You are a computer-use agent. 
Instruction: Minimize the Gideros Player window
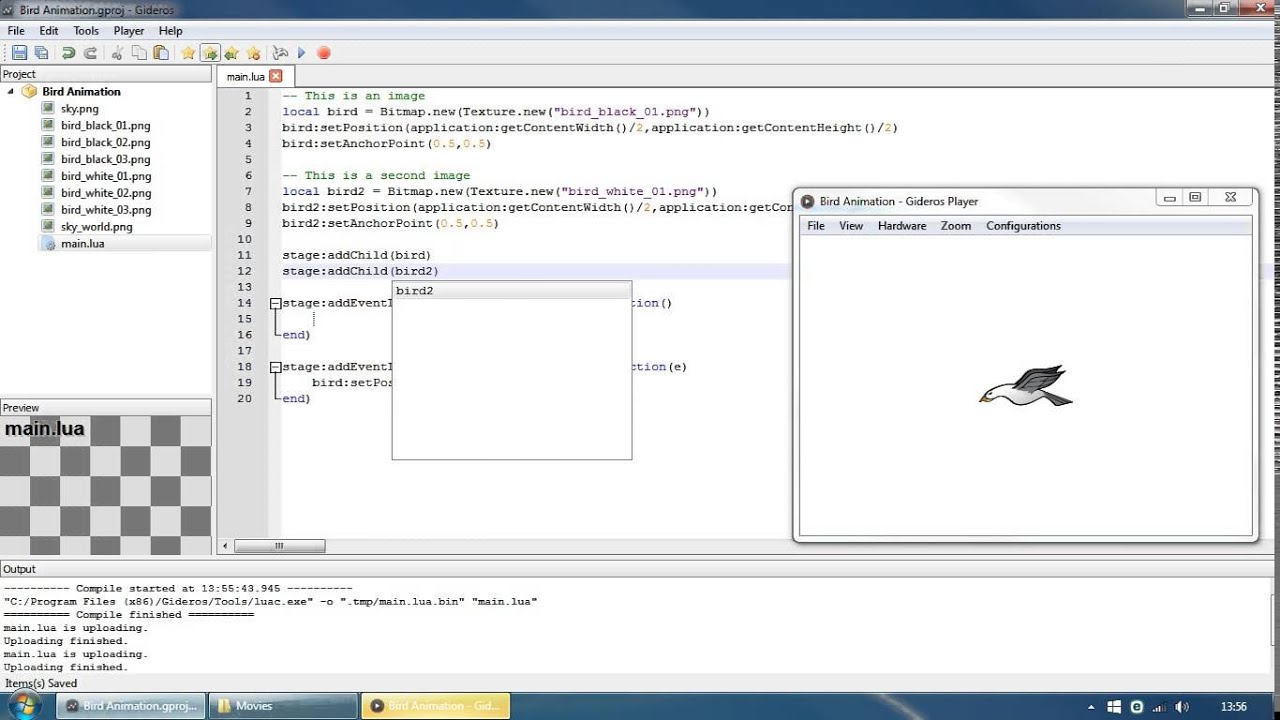(x=1169, y=198)
